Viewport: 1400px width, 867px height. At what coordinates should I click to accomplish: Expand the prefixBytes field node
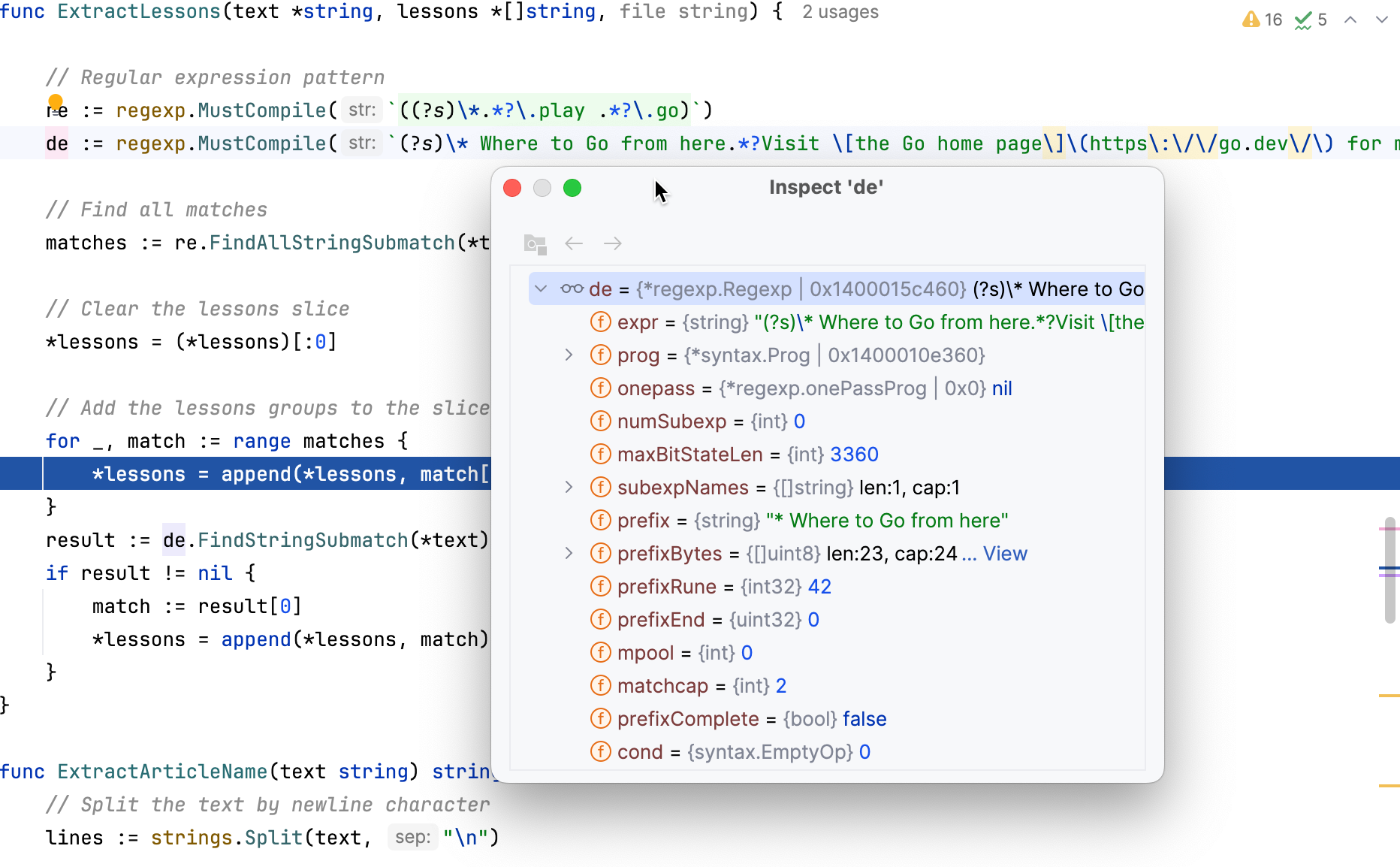coord(569,553)
